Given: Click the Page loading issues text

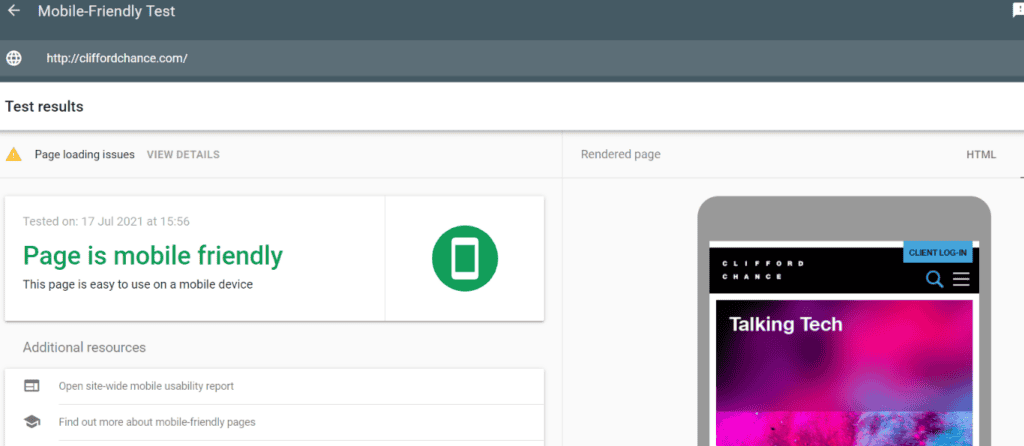Looking at the screenshot, I should (84, 155).
